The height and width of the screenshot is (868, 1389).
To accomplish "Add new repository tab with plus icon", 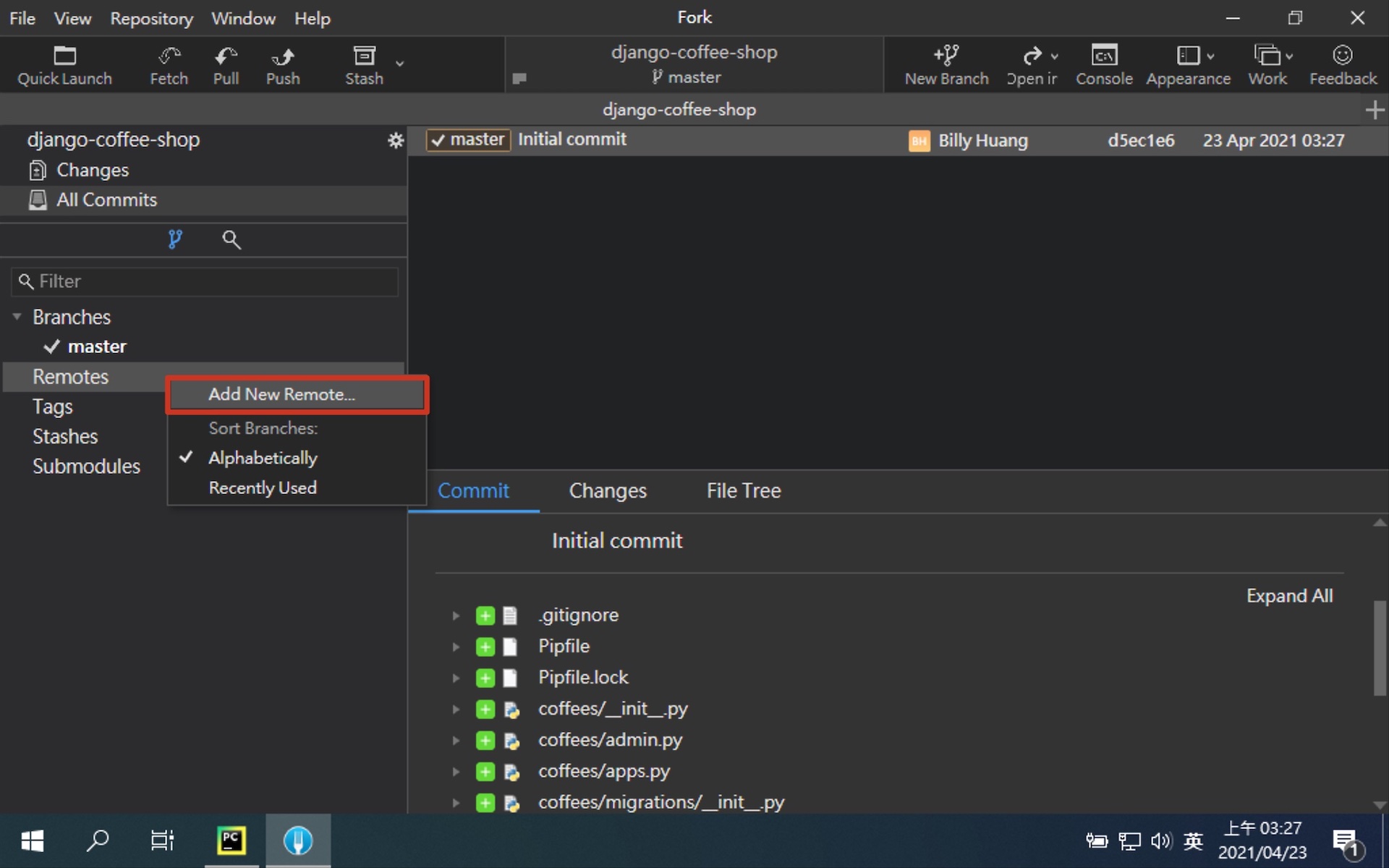I will point(1375,110).
